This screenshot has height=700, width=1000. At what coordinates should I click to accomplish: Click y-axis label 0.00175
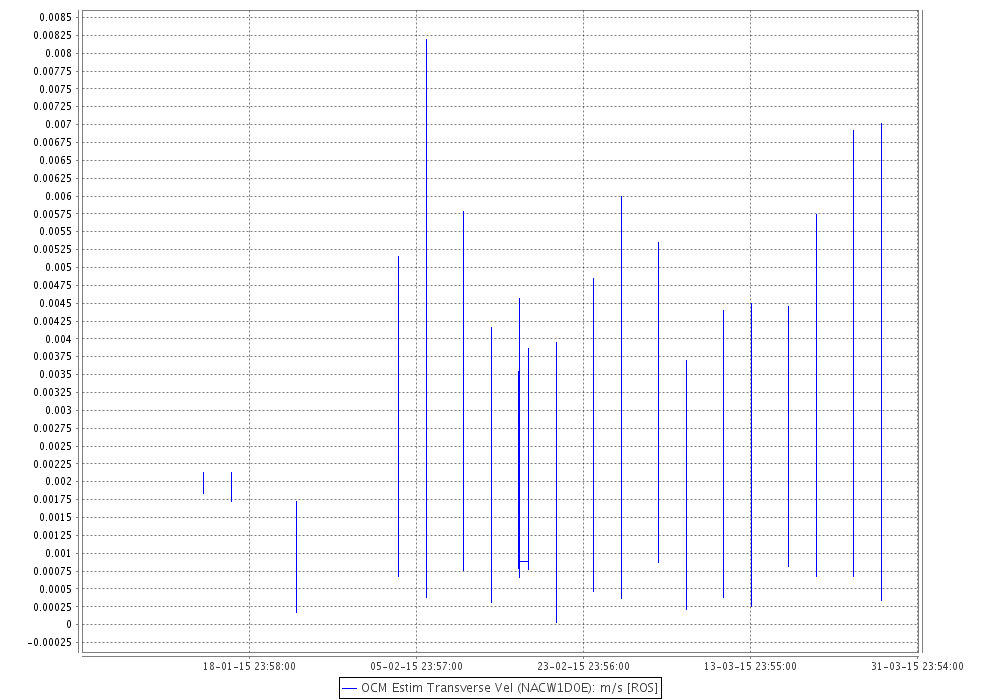click(x=53, y=499)
